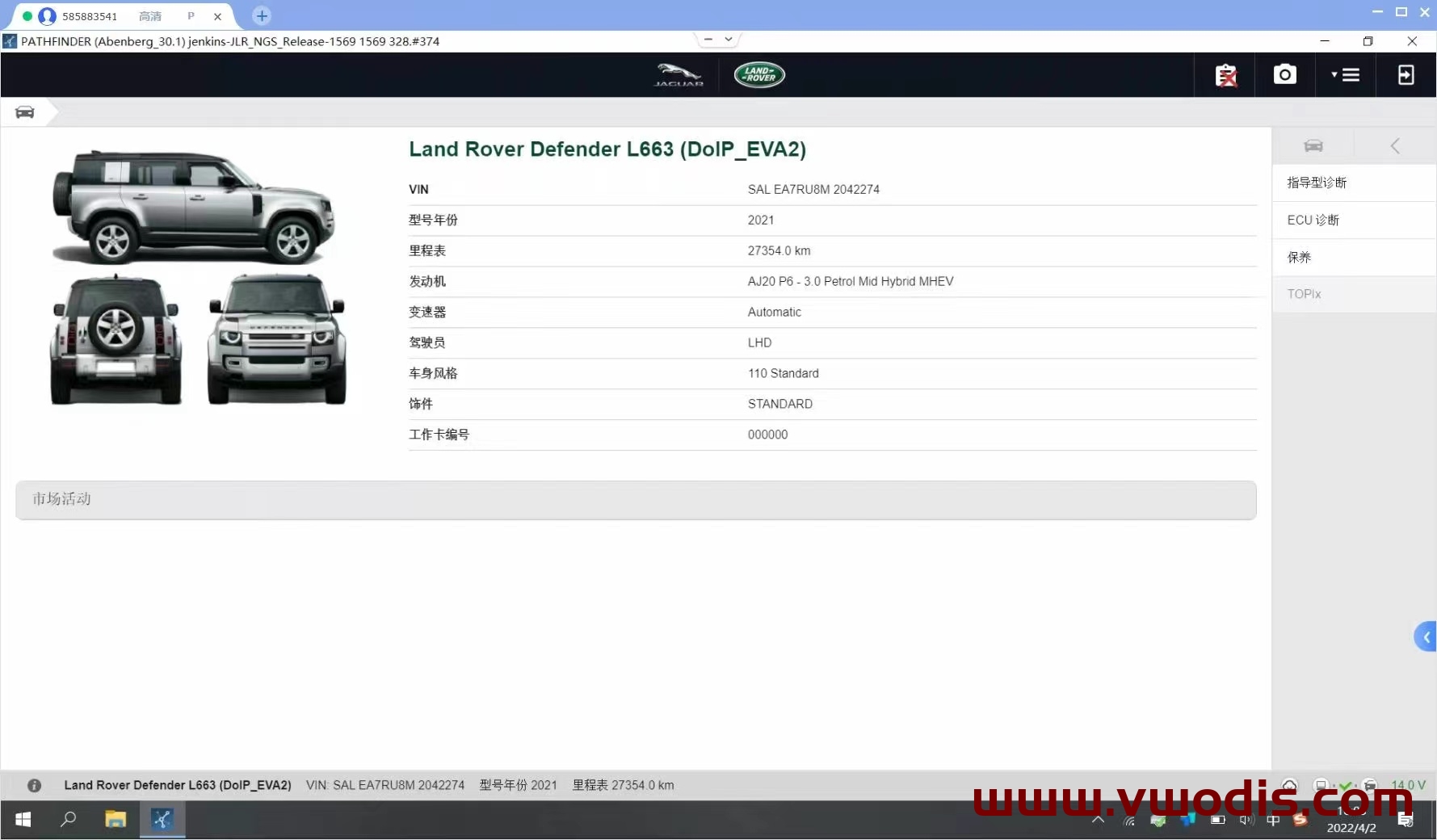Click the Windows Start button
Screen dimensions: 1437x840
coord(23,820)
